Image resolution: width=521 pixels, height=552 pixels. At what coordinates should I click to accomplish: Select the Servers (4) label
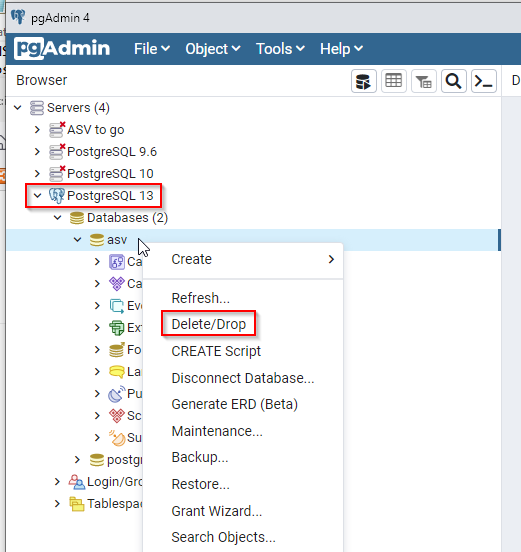(x=79, y=108)
